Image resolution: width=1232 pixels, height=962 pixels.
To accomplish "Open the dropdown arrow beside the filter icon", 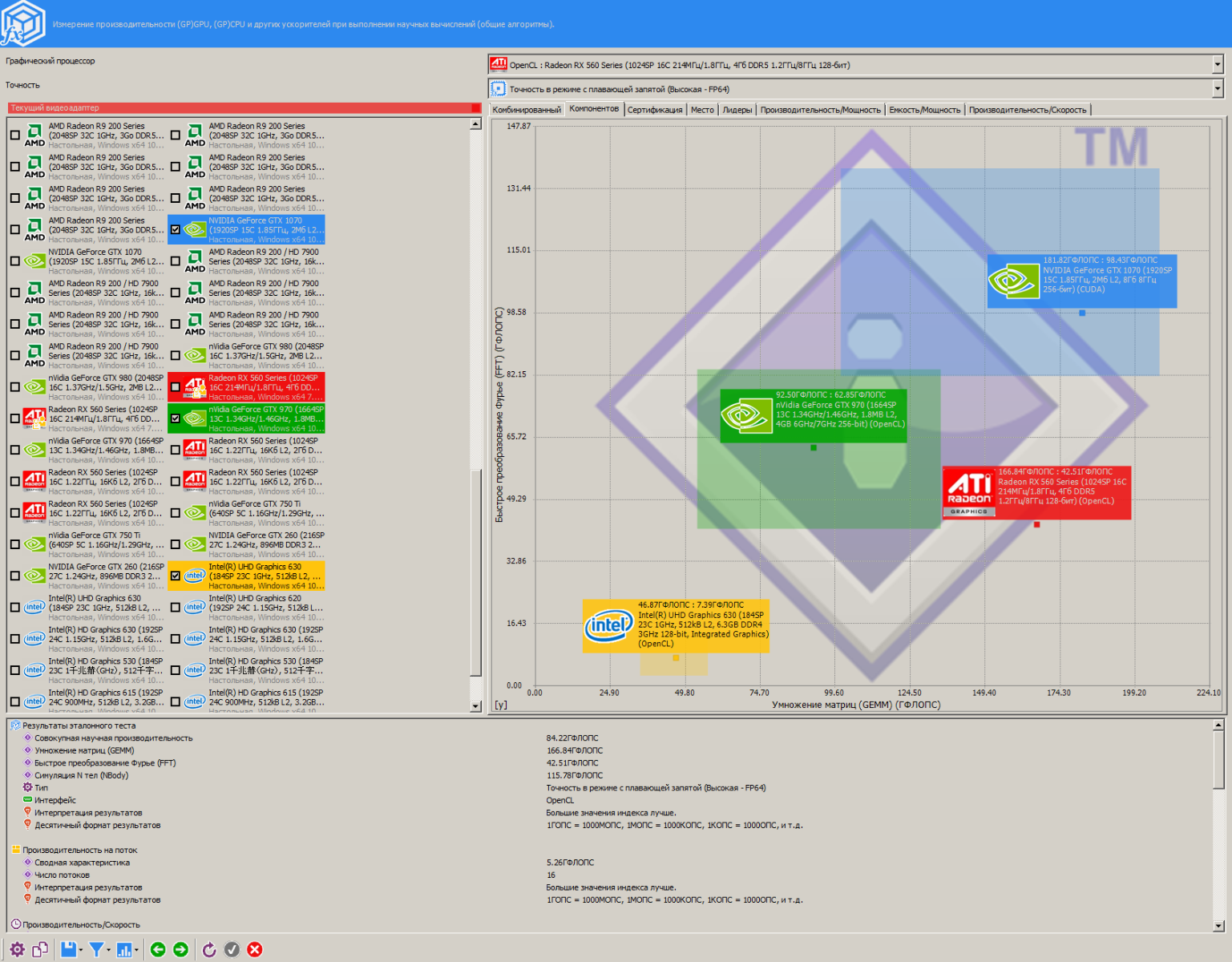I will [x=109, y=950].
